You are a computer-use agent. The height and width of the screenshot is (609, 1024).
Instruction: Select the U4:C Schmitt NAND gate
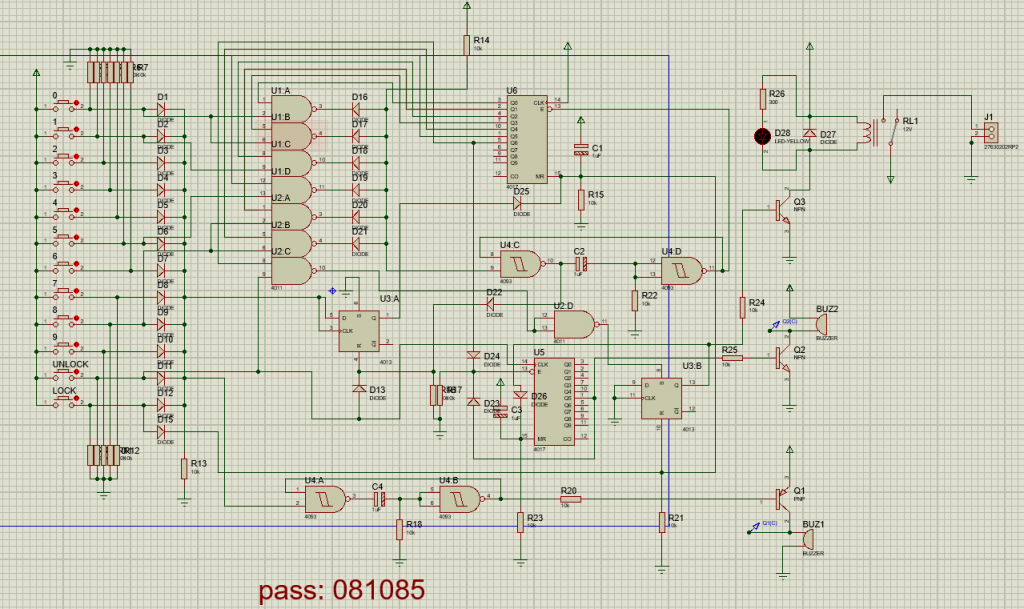(x=520, y=264)
